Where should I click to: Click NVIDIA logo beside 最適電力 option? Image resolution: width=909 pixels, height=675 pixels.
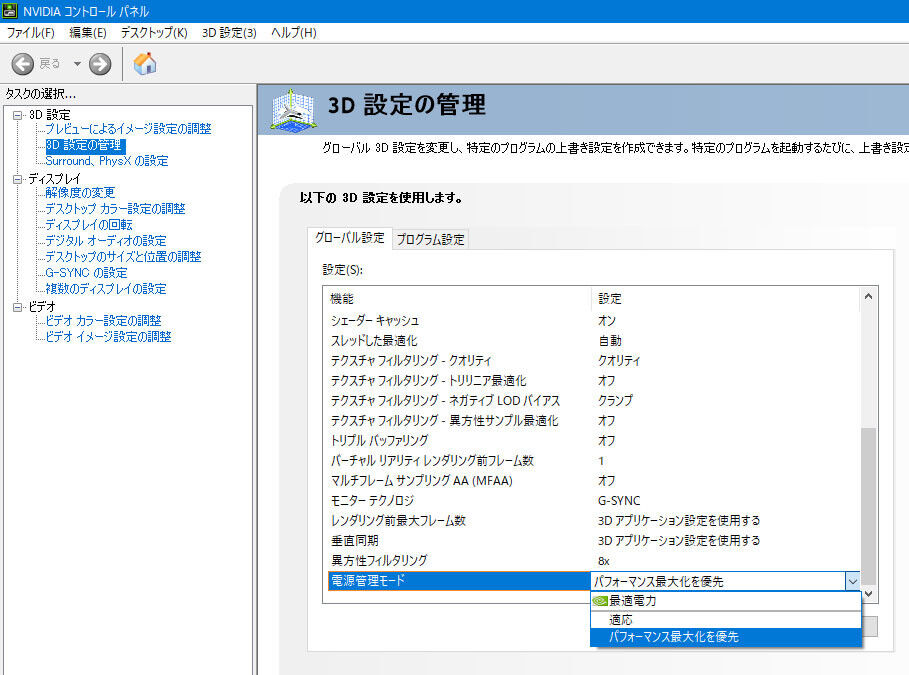[600, 601]
